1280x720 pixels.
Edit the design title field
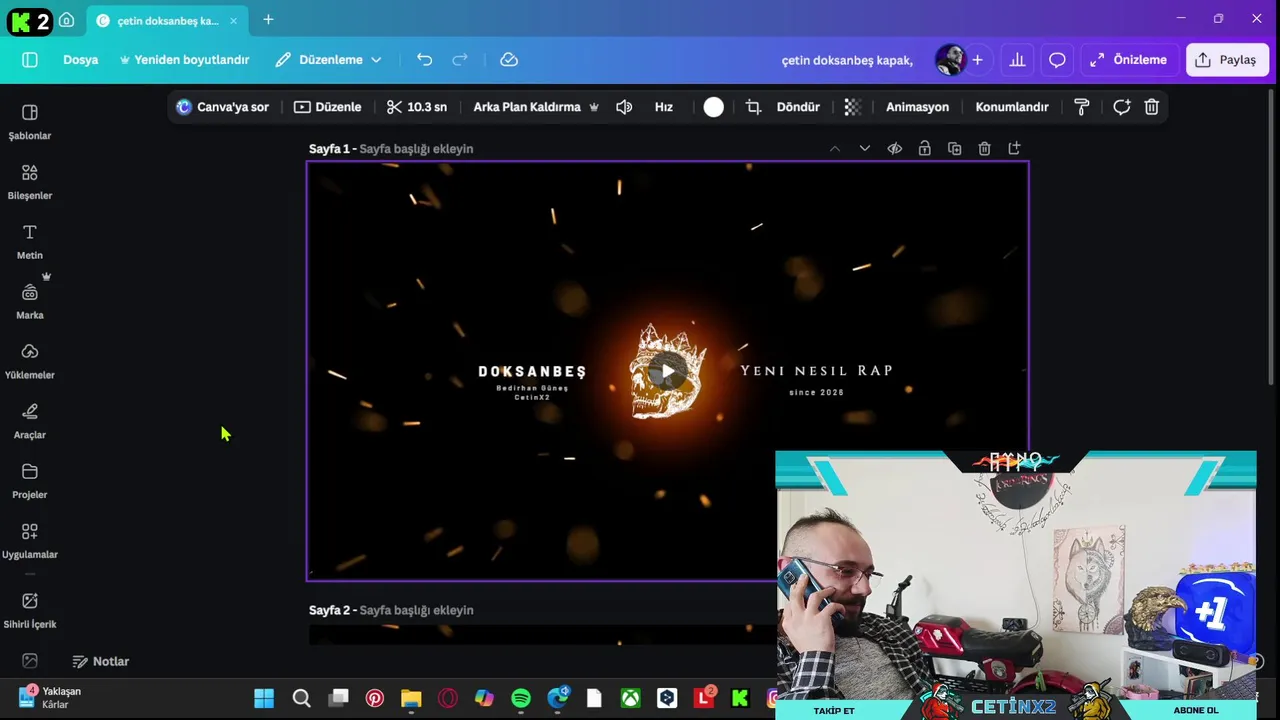pos(847,60)
